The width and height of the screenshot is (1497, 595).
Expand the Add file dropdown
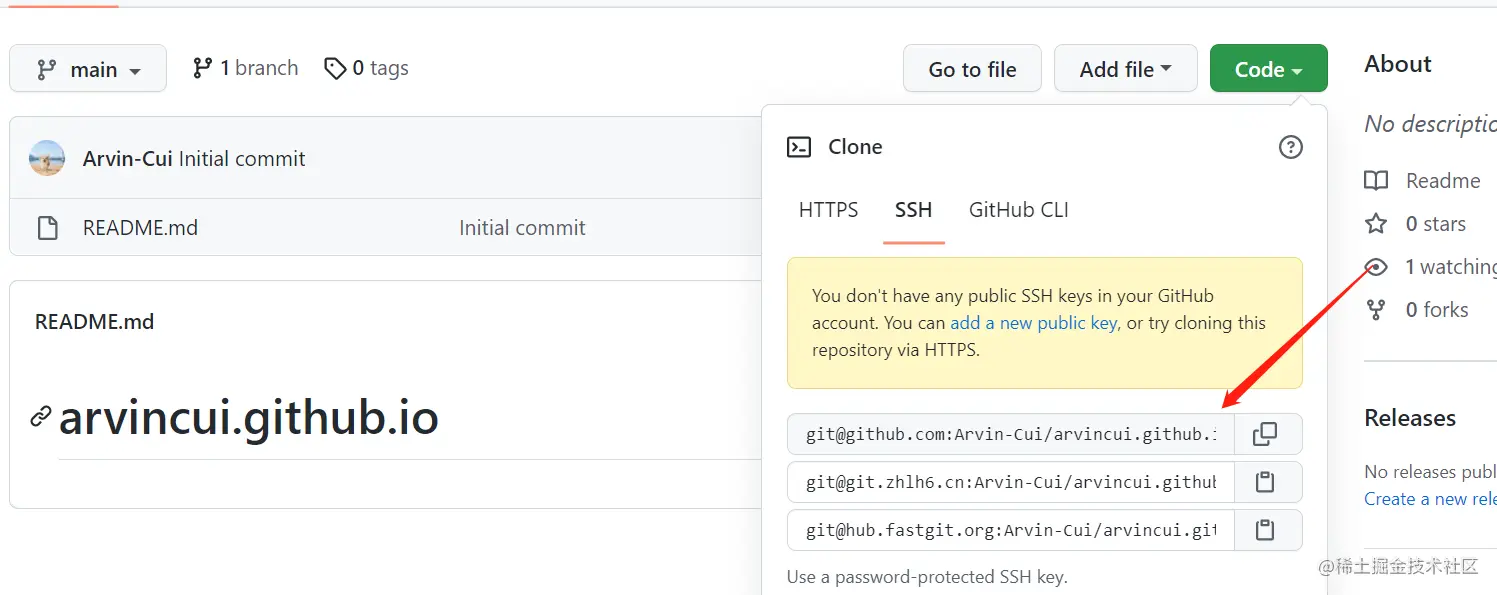point(1125,69)
